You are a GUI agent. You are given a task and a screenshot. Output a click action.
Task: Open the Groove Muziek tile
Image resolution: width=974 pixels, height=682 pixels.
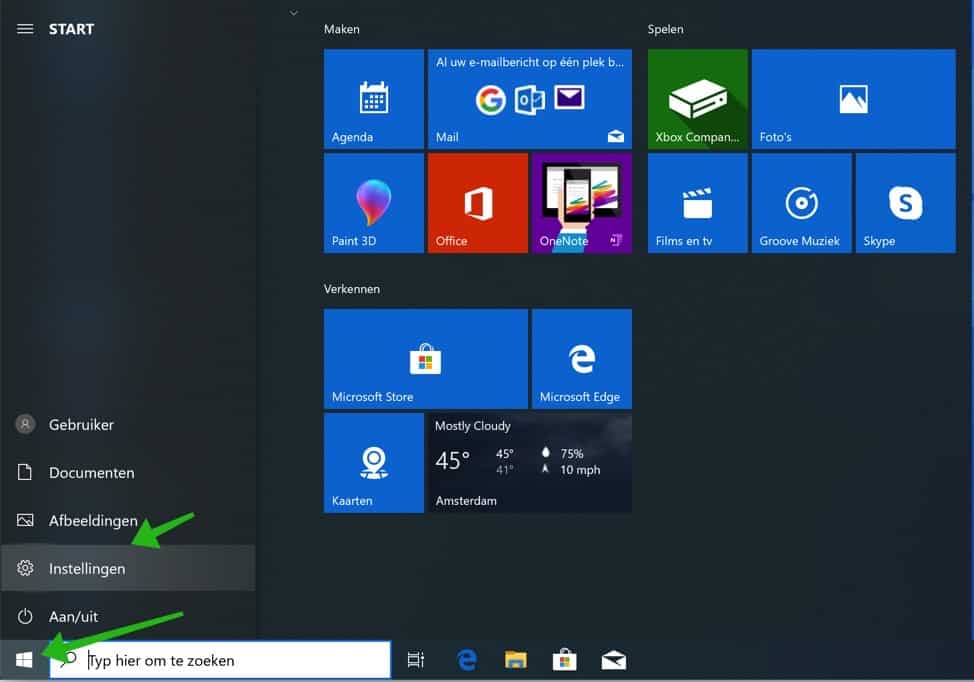[x=801, y=203]
